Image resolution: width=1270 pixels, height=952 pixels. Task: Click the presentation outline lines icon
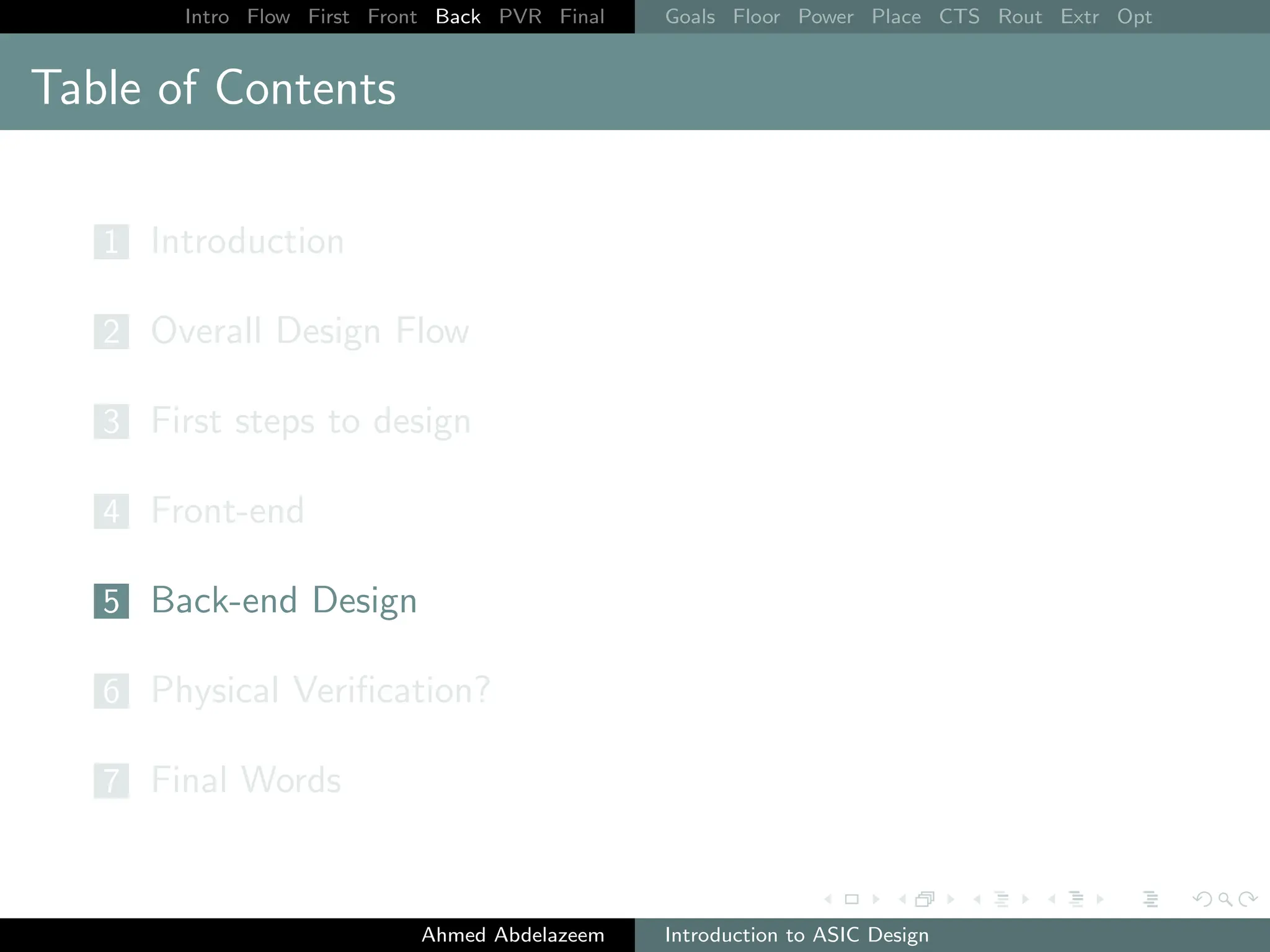tap(1150, 899)
